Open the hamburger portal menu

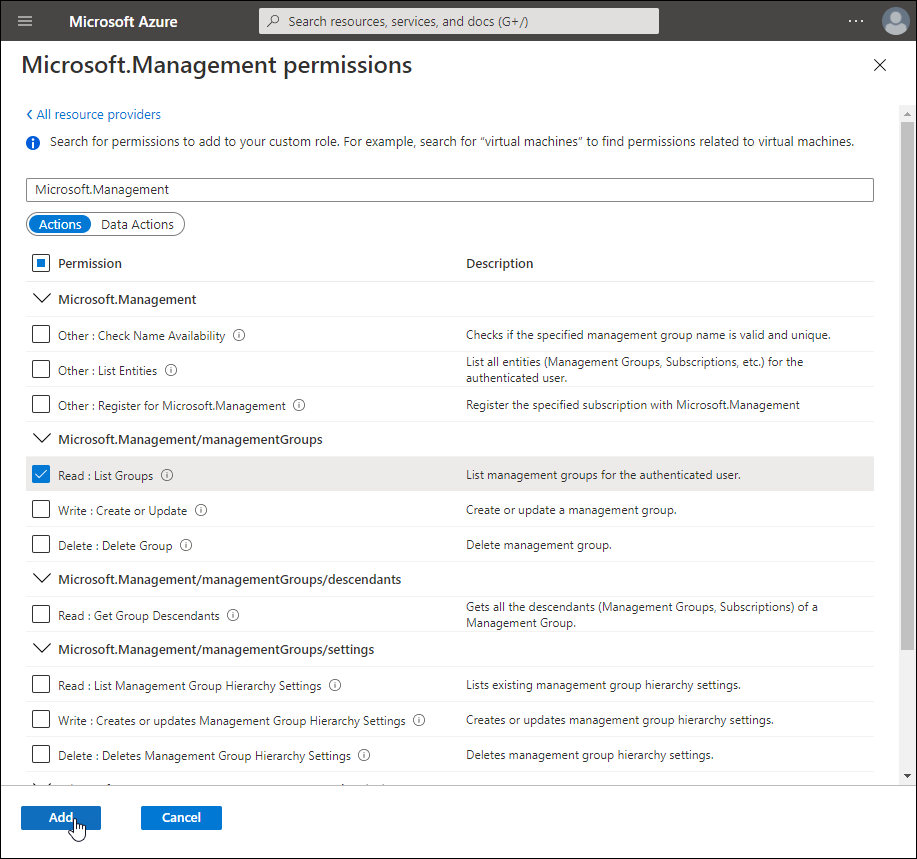25,21
